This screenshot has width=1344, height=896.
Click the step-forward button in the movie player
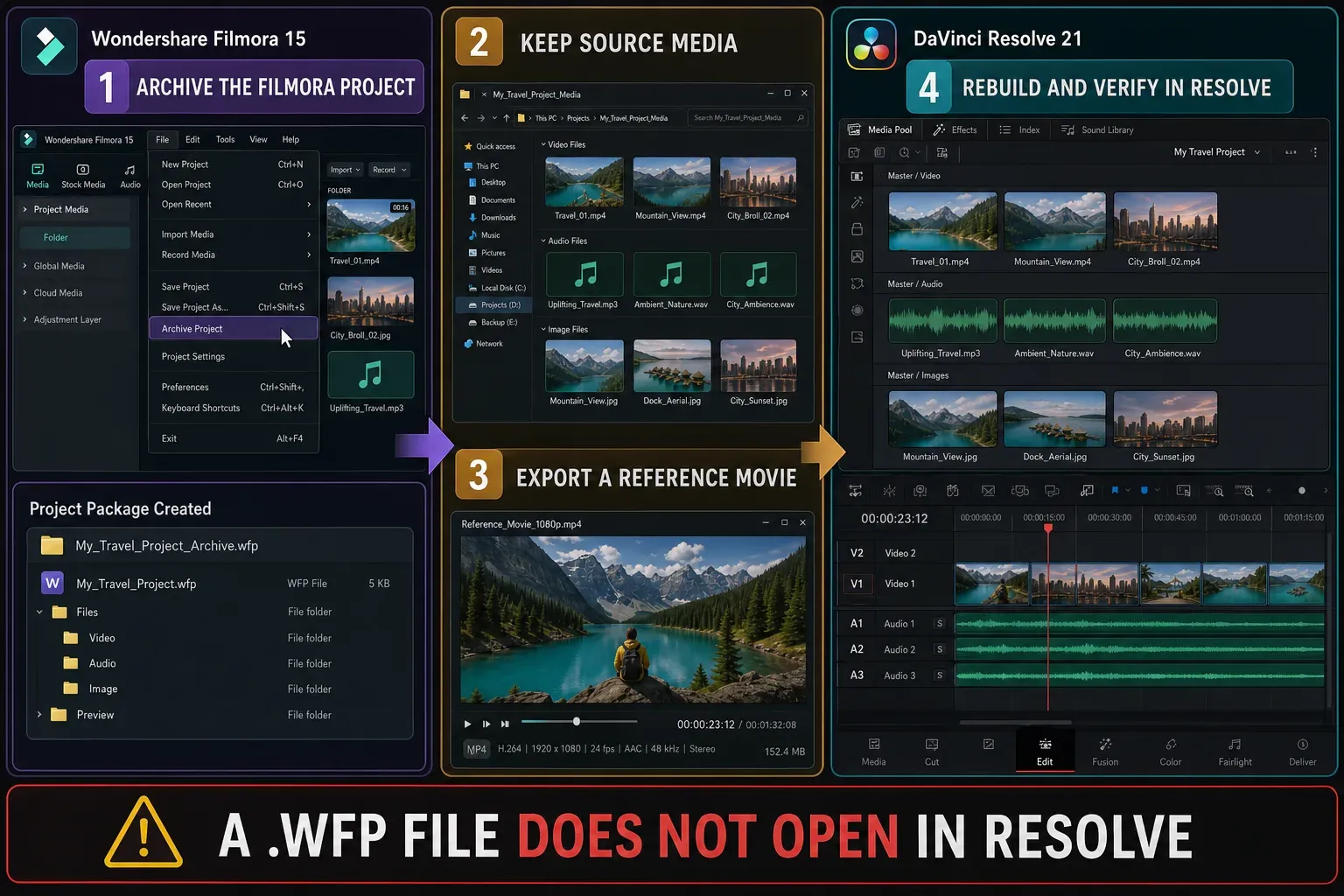(486, 724)
